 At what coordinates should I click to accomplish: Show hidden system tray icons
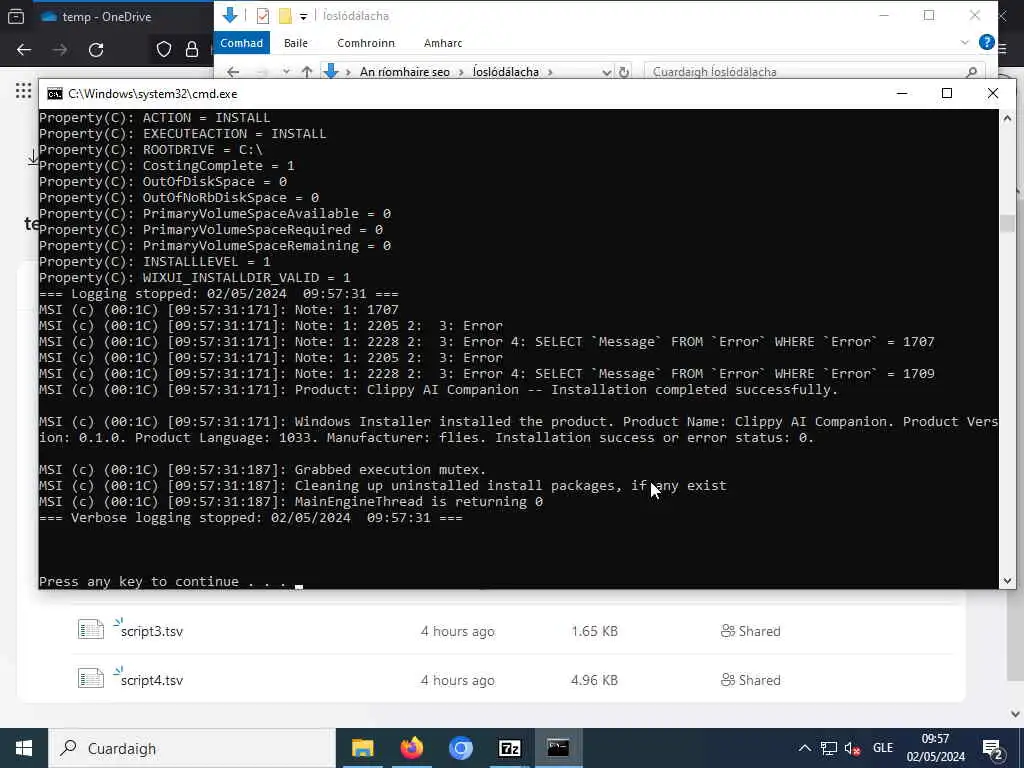(x=805, y=748)
